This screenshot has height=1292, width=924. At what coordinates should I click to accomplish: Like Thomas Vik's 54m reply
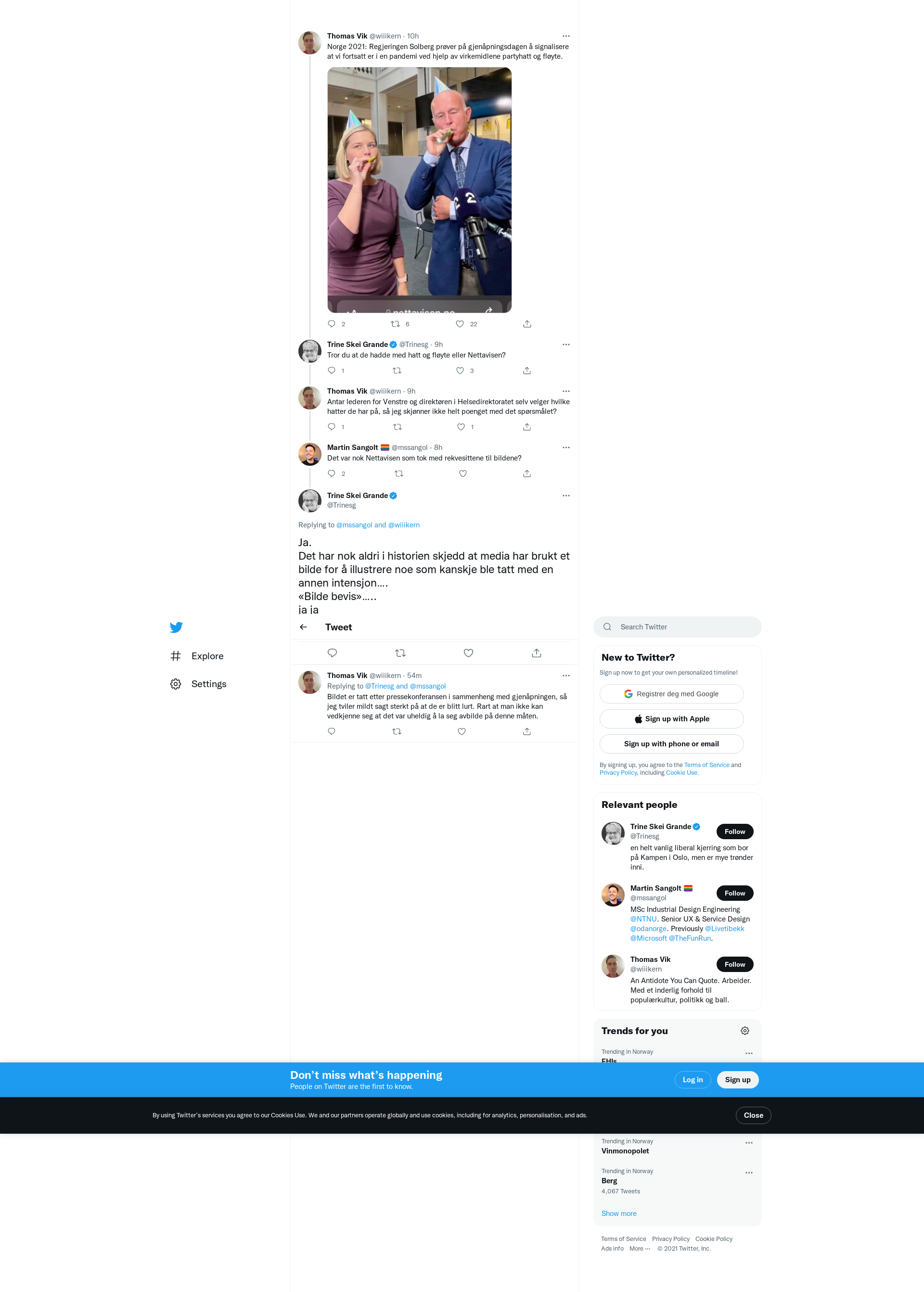tap(462, 731)
